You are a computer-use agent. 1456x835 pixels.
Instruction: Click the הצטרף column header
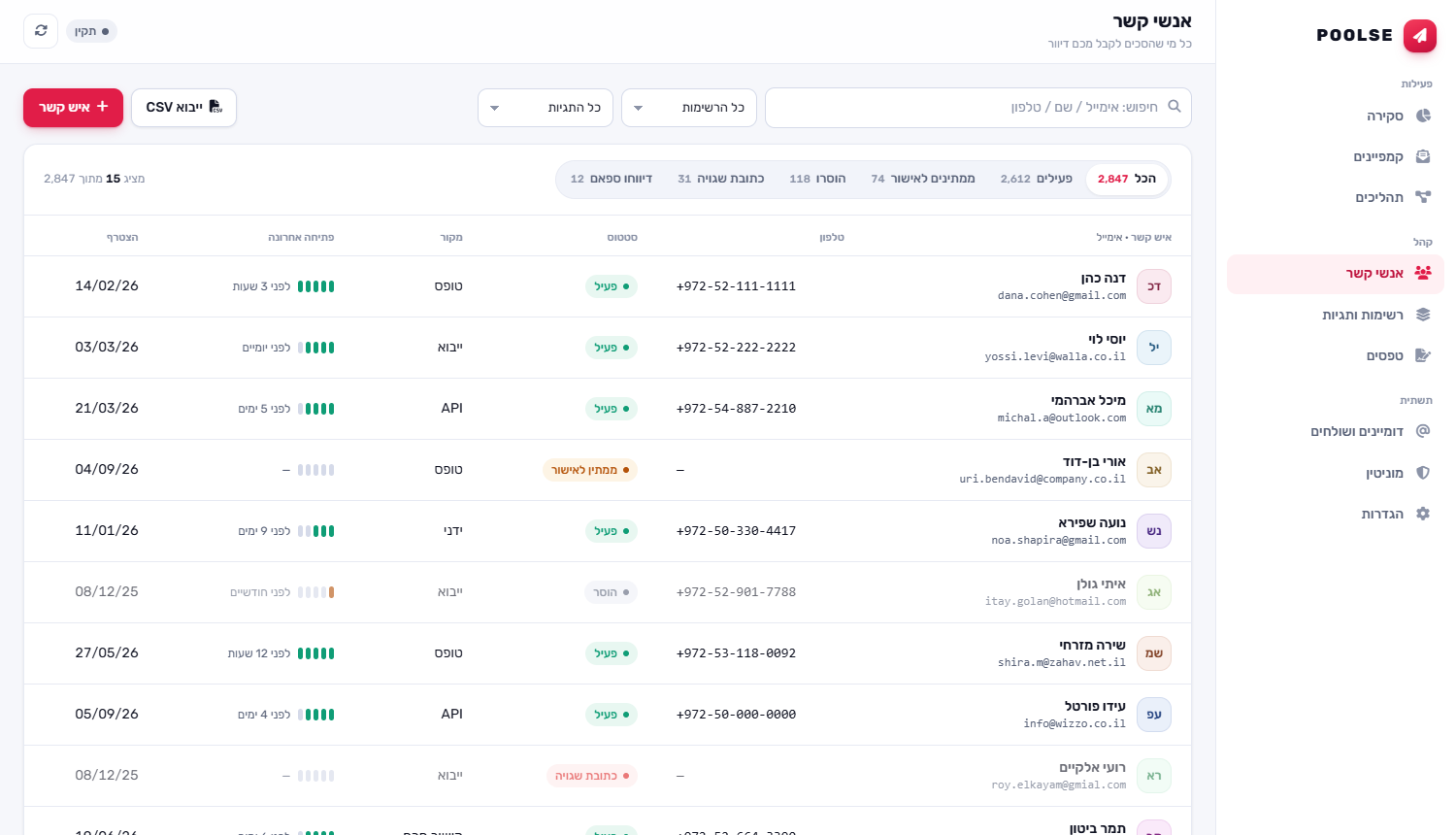pos(122,237)
